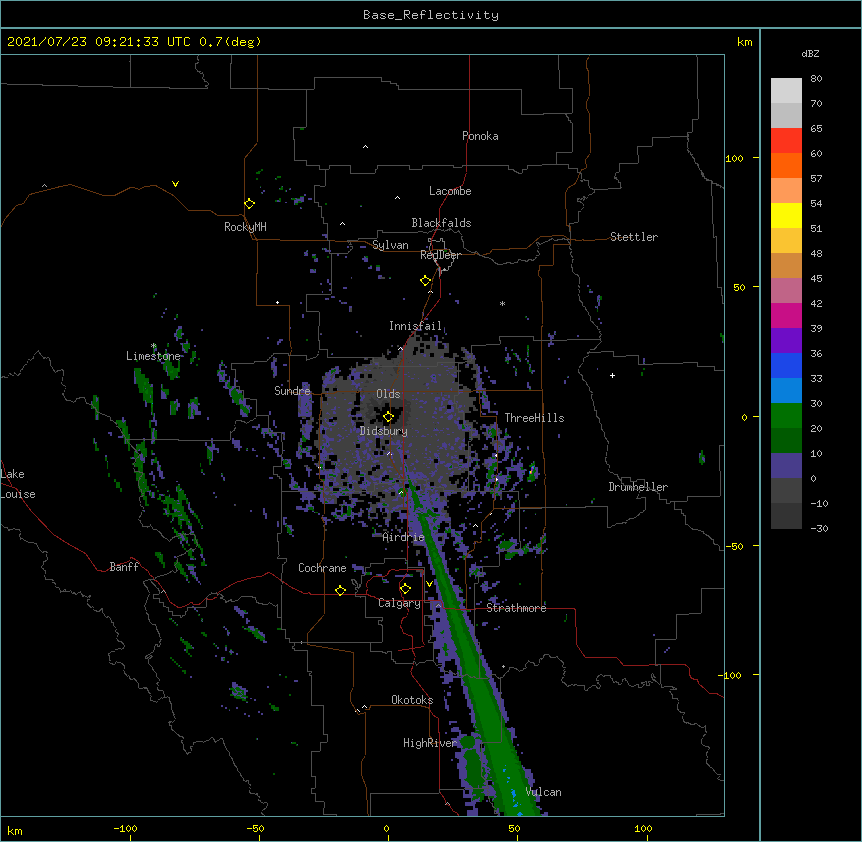The image size is (862, 842).
Task: Click the yellow radar marker at Olds
Action: 388,417
